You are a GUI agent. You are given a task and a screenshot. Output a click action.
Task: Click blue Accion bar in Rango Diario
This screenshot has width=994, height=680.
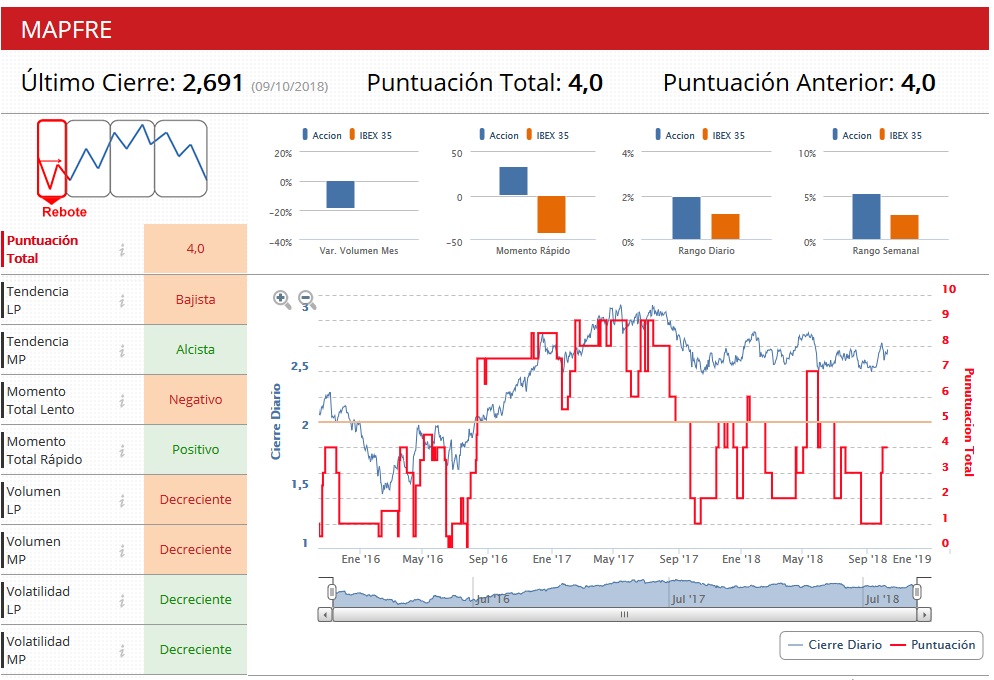[687, 218]
